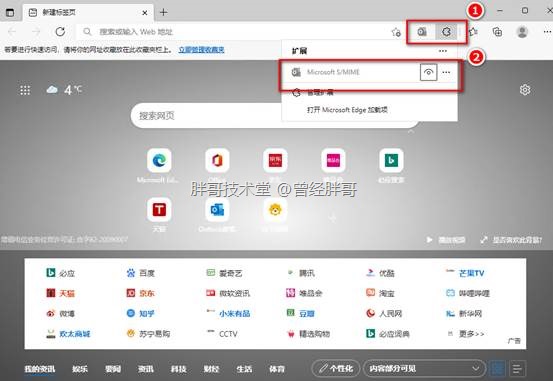Click the tab actions menu icon
This screenshot has width=553, height=381.
(x=10, y=13)
